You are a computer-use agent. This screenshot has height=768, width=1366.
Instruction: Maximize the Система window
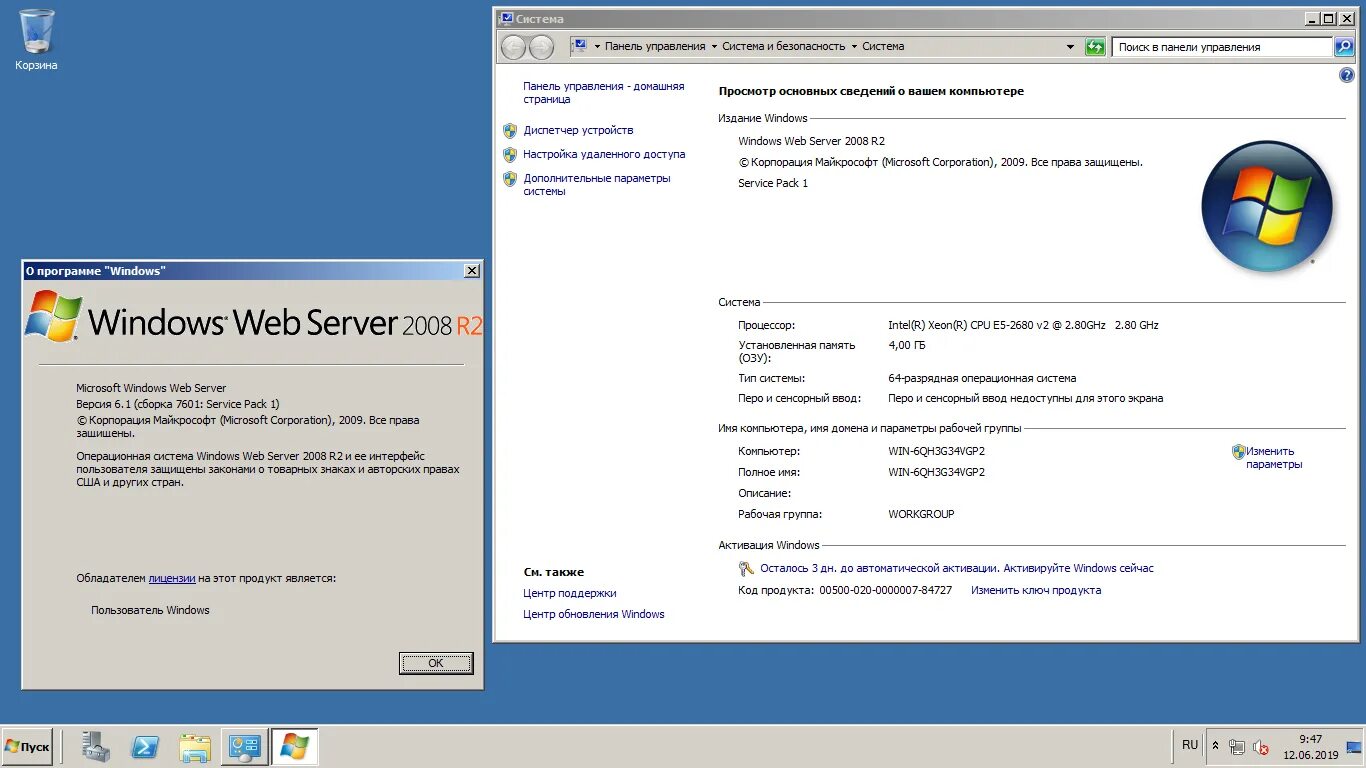coord(1328,18)
